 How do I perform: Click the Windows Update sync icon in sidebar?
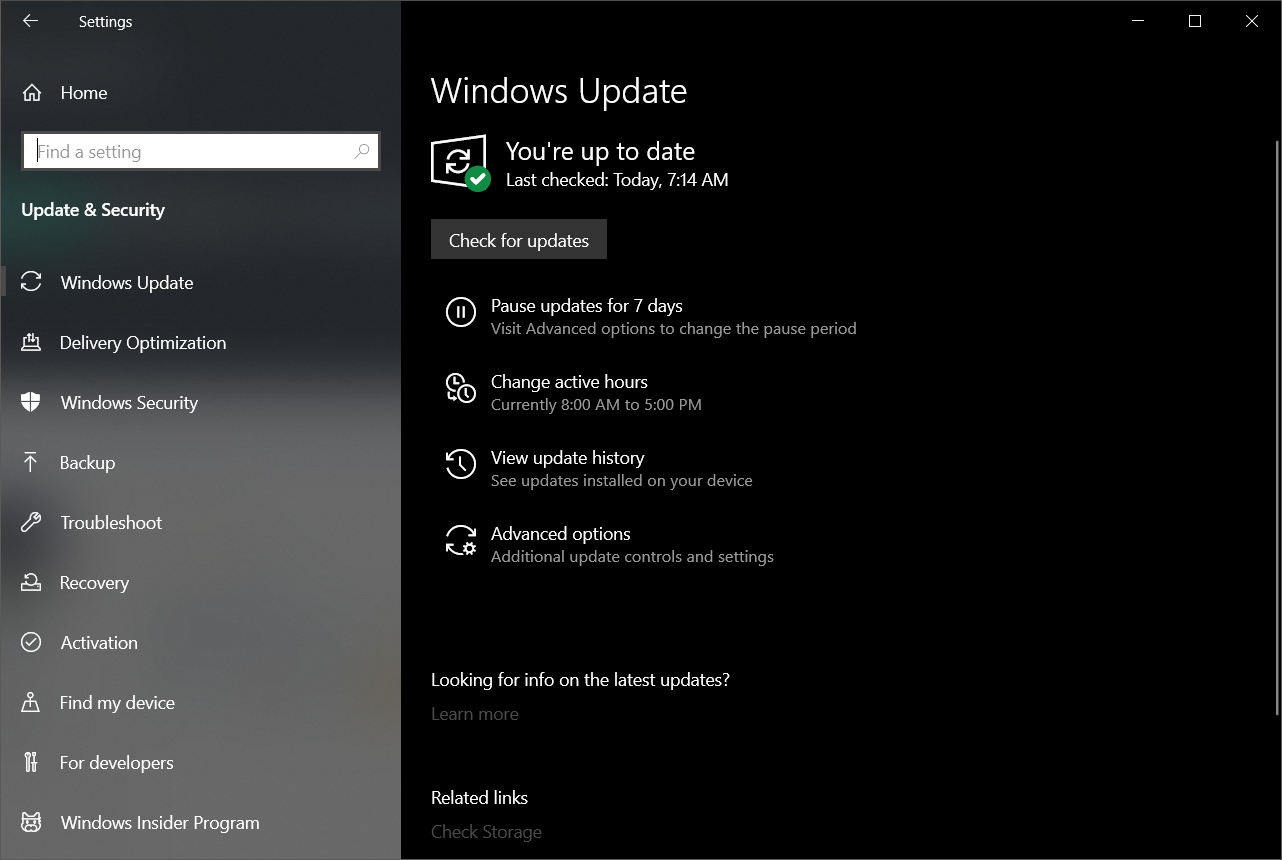click(31, 282)
